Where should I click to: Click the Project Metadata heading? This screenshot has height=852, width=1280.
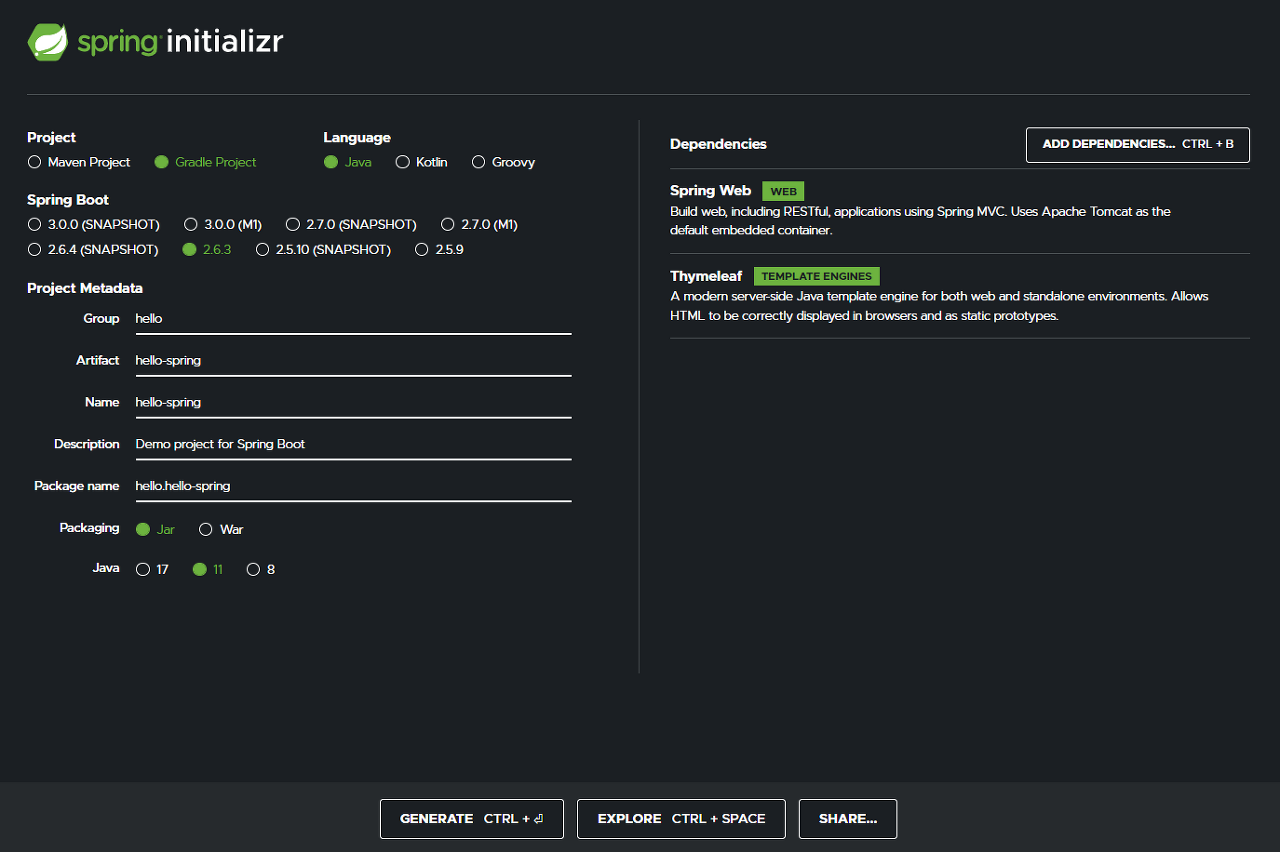(85, 288)
